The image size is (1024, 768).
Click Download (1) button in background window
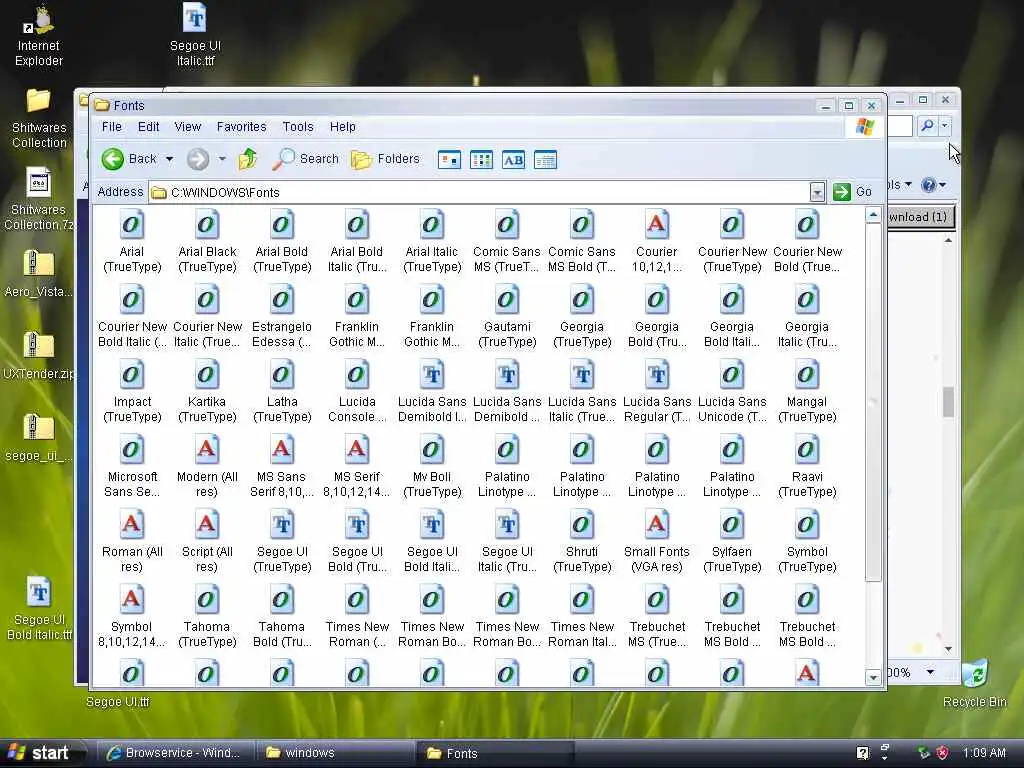[921, 217]
